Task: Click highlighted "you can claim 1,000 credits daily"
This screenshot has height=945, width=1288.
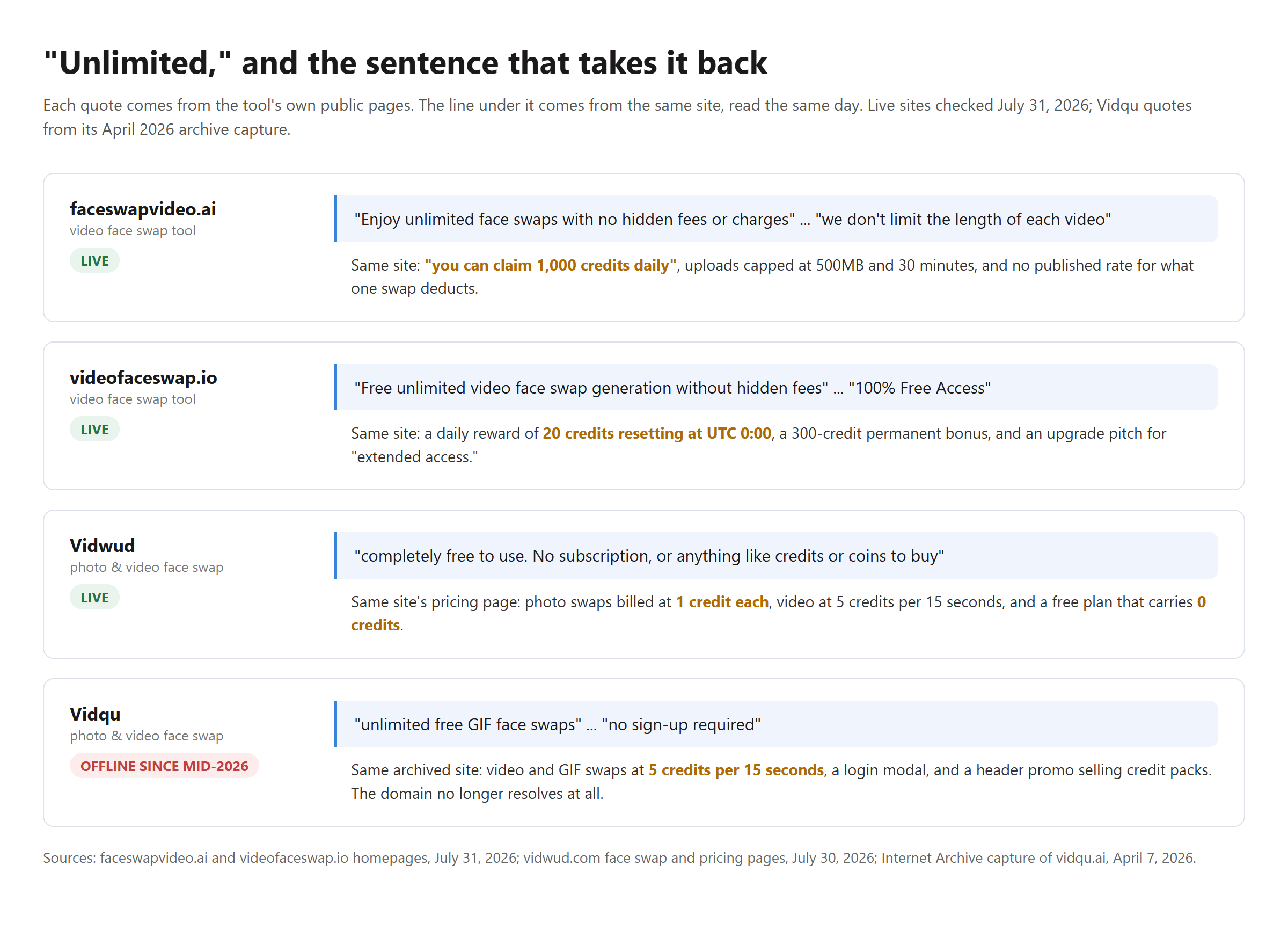Action: (551, 265)
